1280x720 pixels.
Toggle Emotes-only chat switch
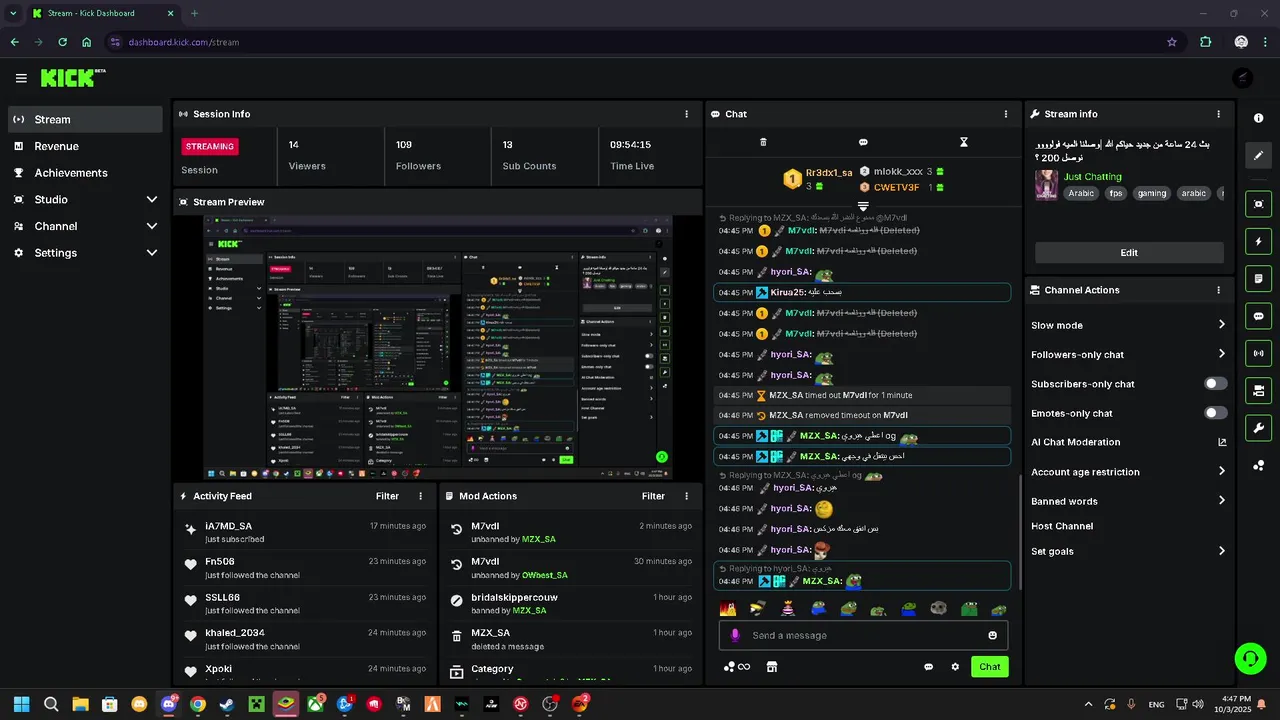[1216, 413]
